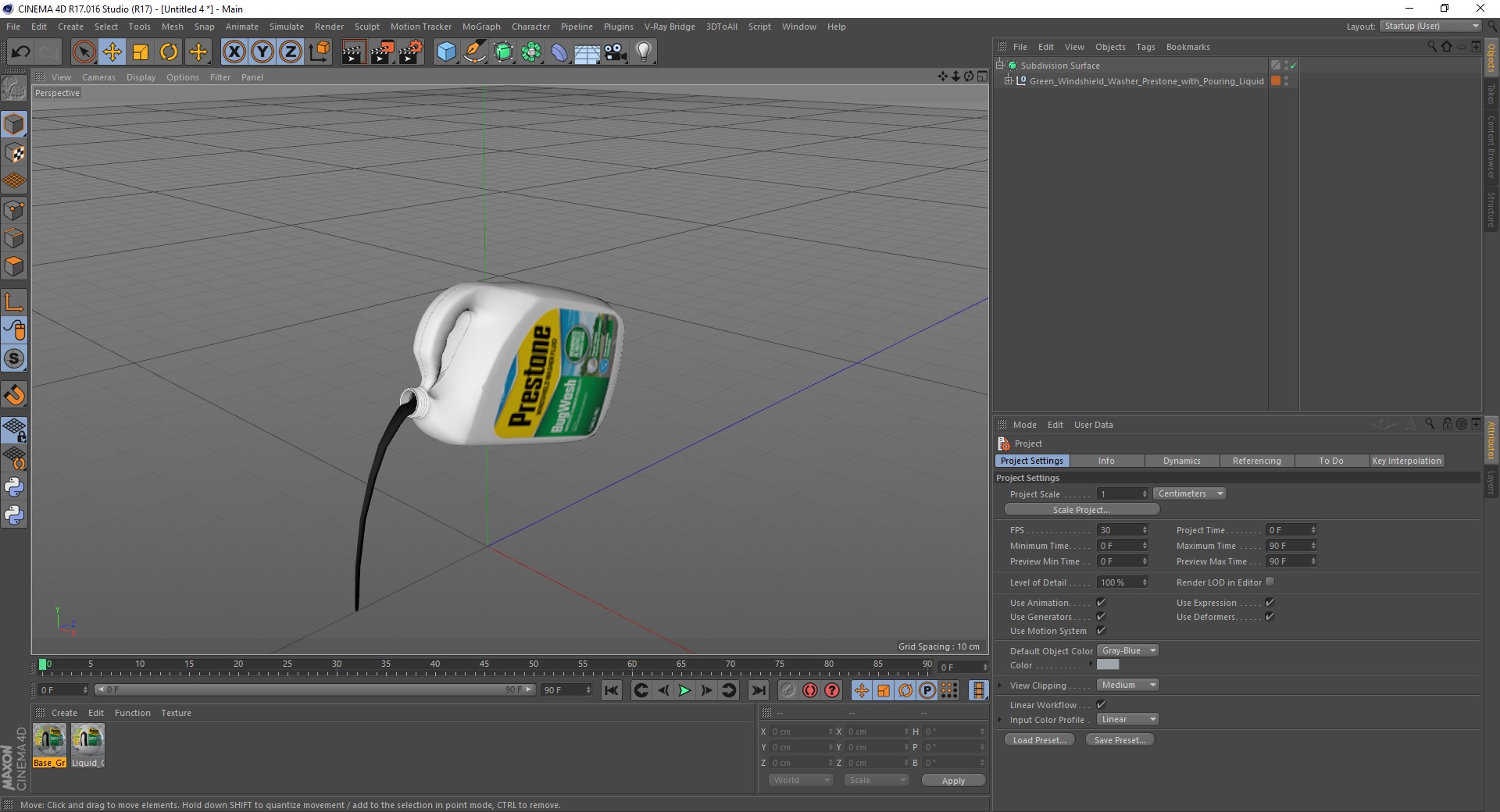
Task: Select the Scale tool
Action: (141, 52)
